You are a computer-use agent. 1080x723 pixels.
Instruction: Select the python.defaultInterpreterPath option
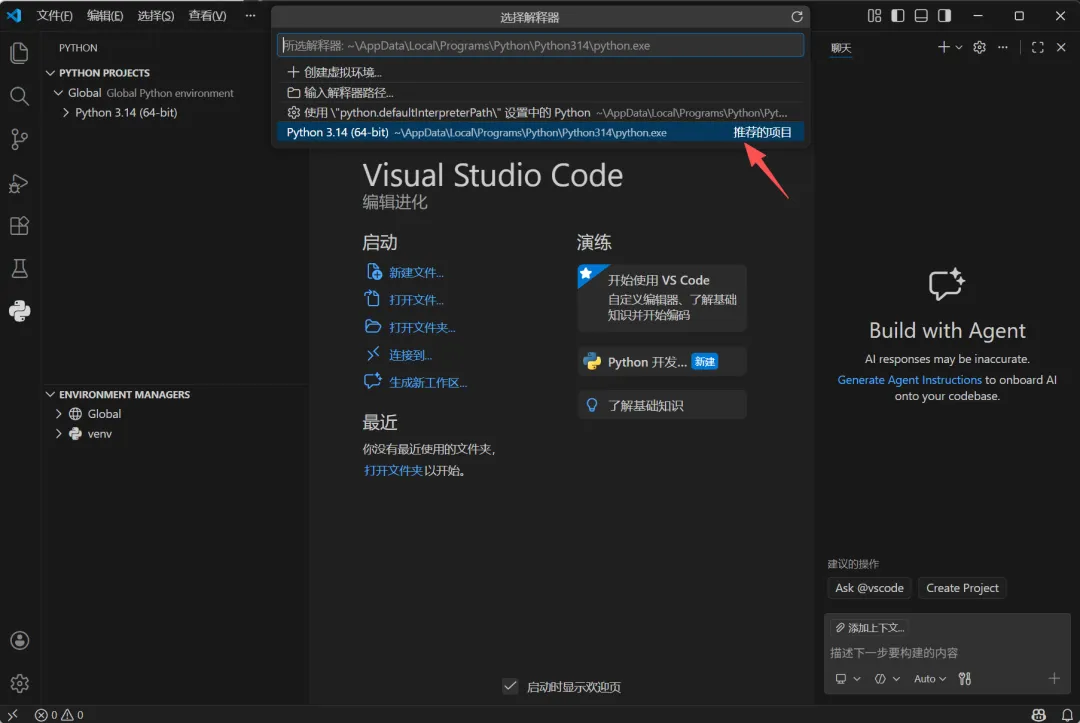pyautogui.click(x=541, y=112)
